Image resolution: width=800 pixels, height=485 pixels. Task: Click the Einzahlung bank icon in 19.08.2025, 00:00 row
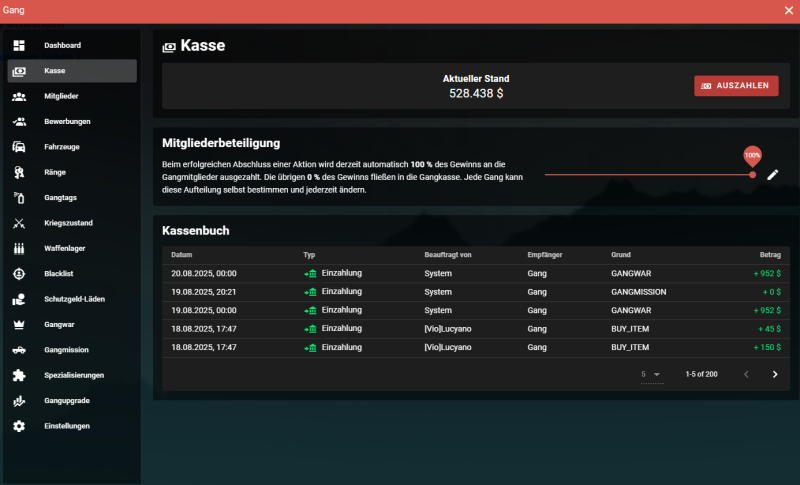[x=310, y=311]
